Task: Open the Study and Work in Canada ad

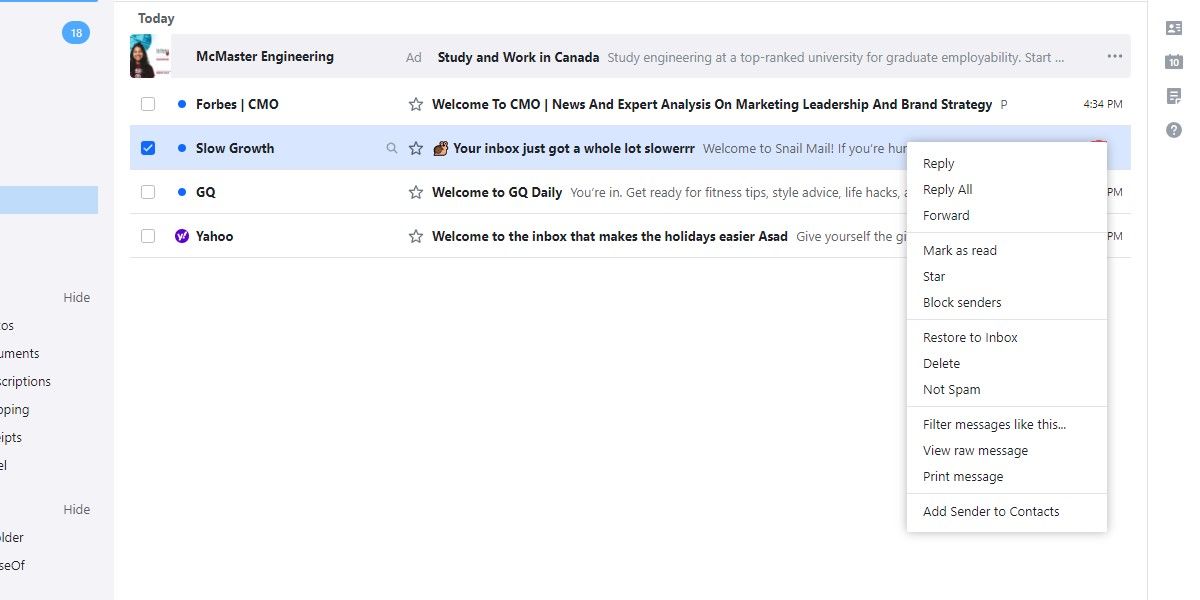Action: (518, 57)
